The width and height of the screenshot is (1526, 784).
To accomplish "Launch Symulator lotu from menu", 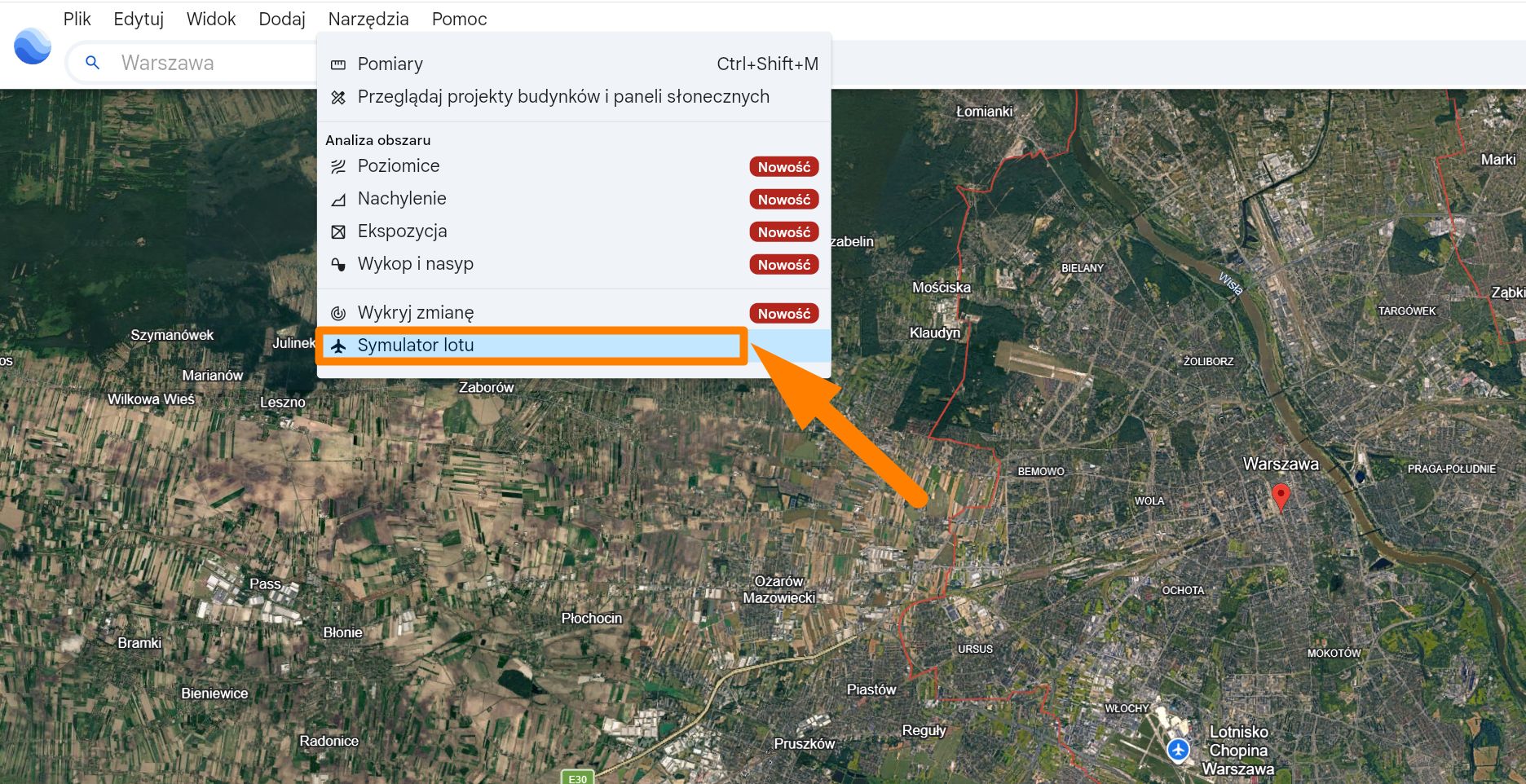I will click(x=574, y=346).
